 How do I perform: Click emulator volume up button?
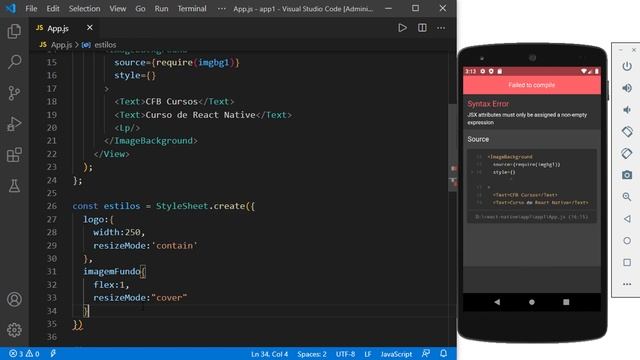tap(627, 88)
